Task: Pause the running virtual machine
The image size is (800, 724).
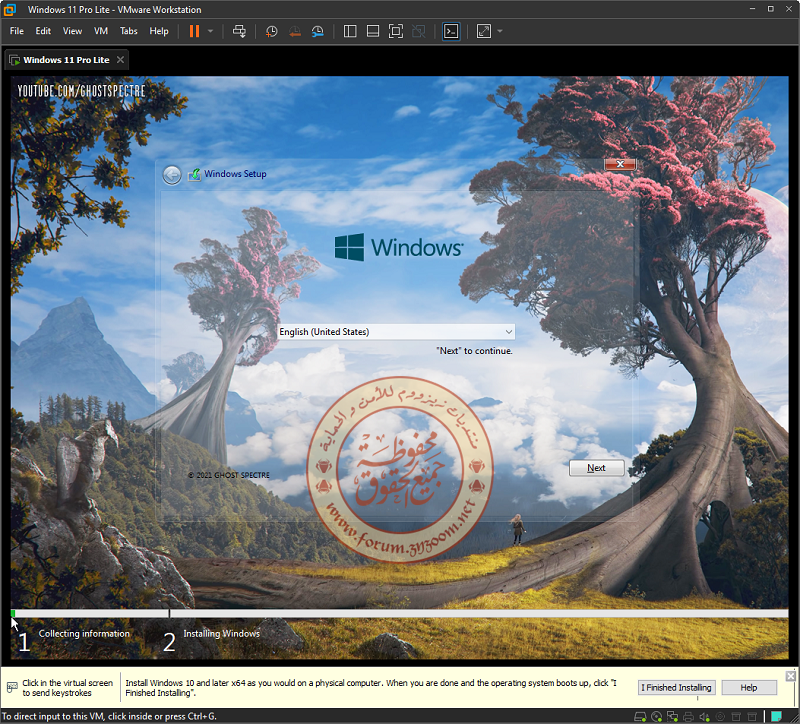Action: 194,31
